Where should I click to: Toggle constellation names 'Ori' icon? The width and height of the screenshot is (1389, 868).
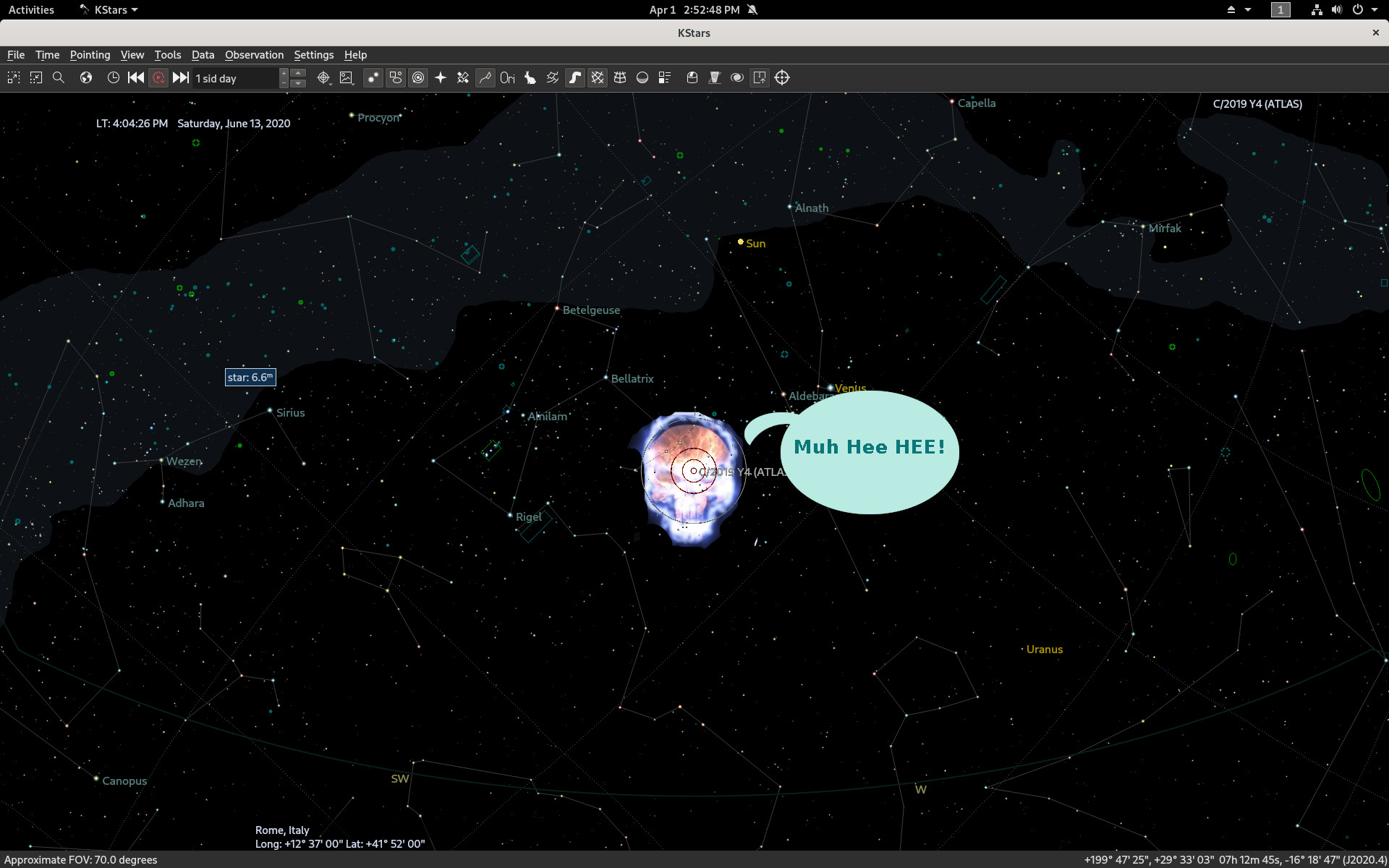coord(508,77)
